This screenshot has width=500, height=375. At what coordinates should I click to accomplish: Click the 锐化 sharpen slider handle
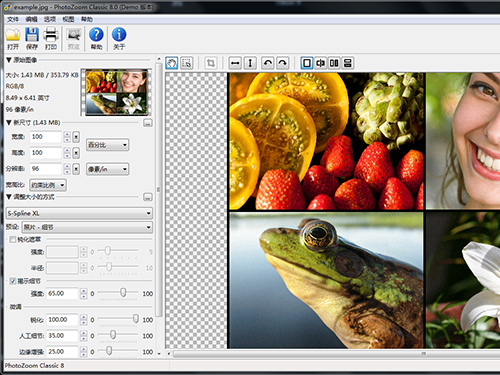click(136, 319)
